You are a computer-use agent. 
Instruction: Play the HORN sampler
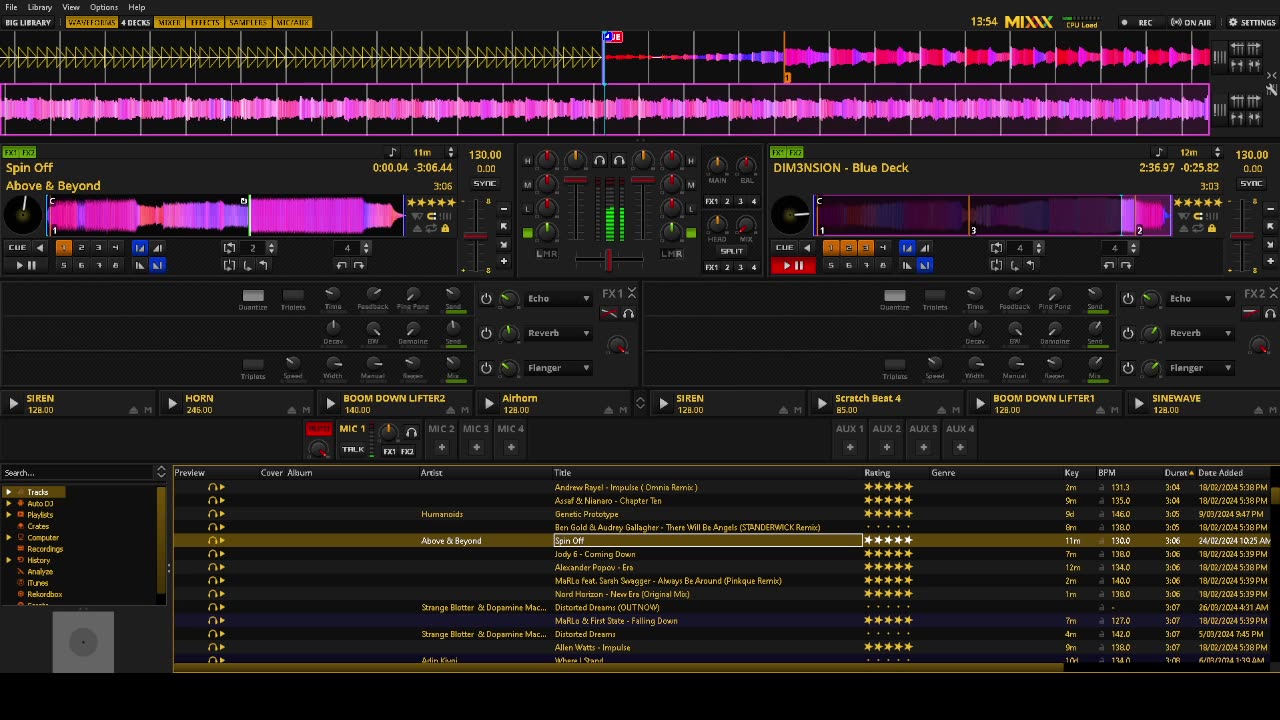(x=172, y=403)
